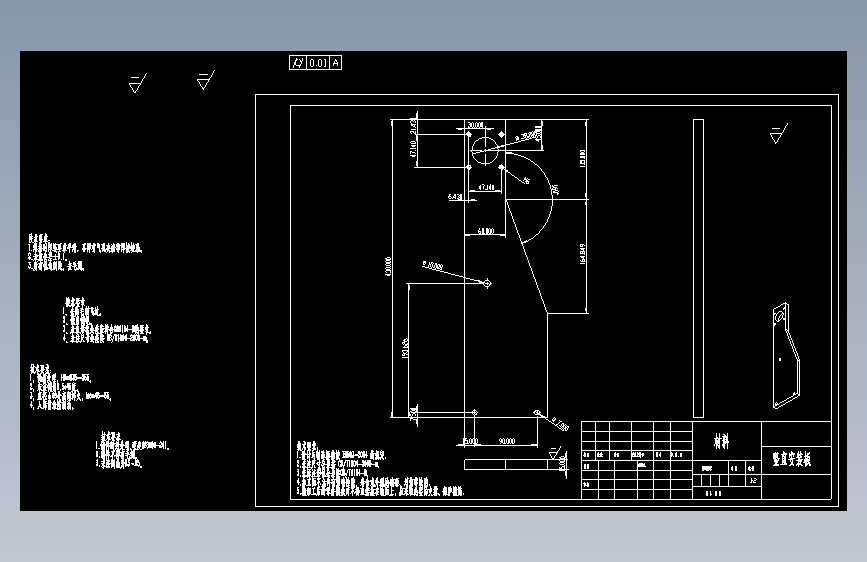The height and width of the screenshot is (562, 867).
Task: Select the 135° angle dimension on the arc
Action: [555, 189]
